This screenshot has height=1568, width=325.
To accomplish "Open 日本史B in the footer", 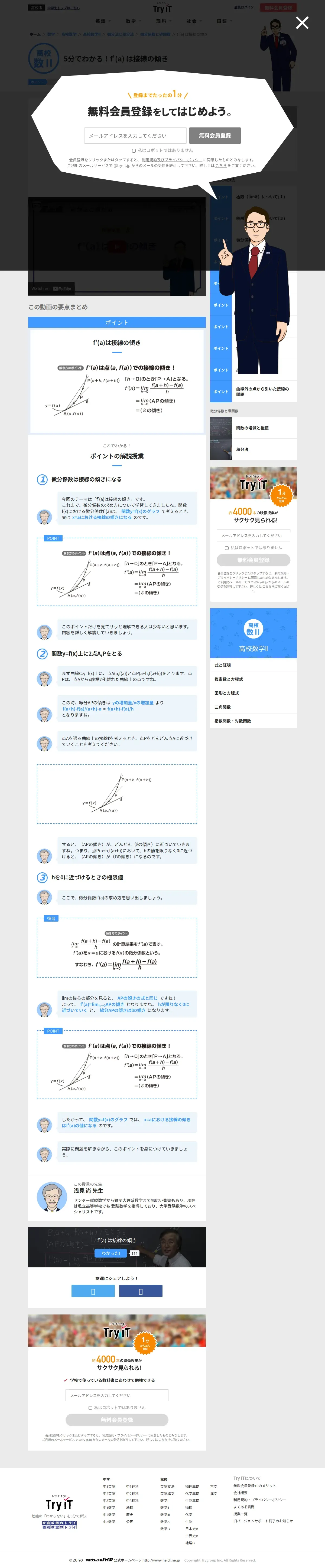I will [191, 1529].
